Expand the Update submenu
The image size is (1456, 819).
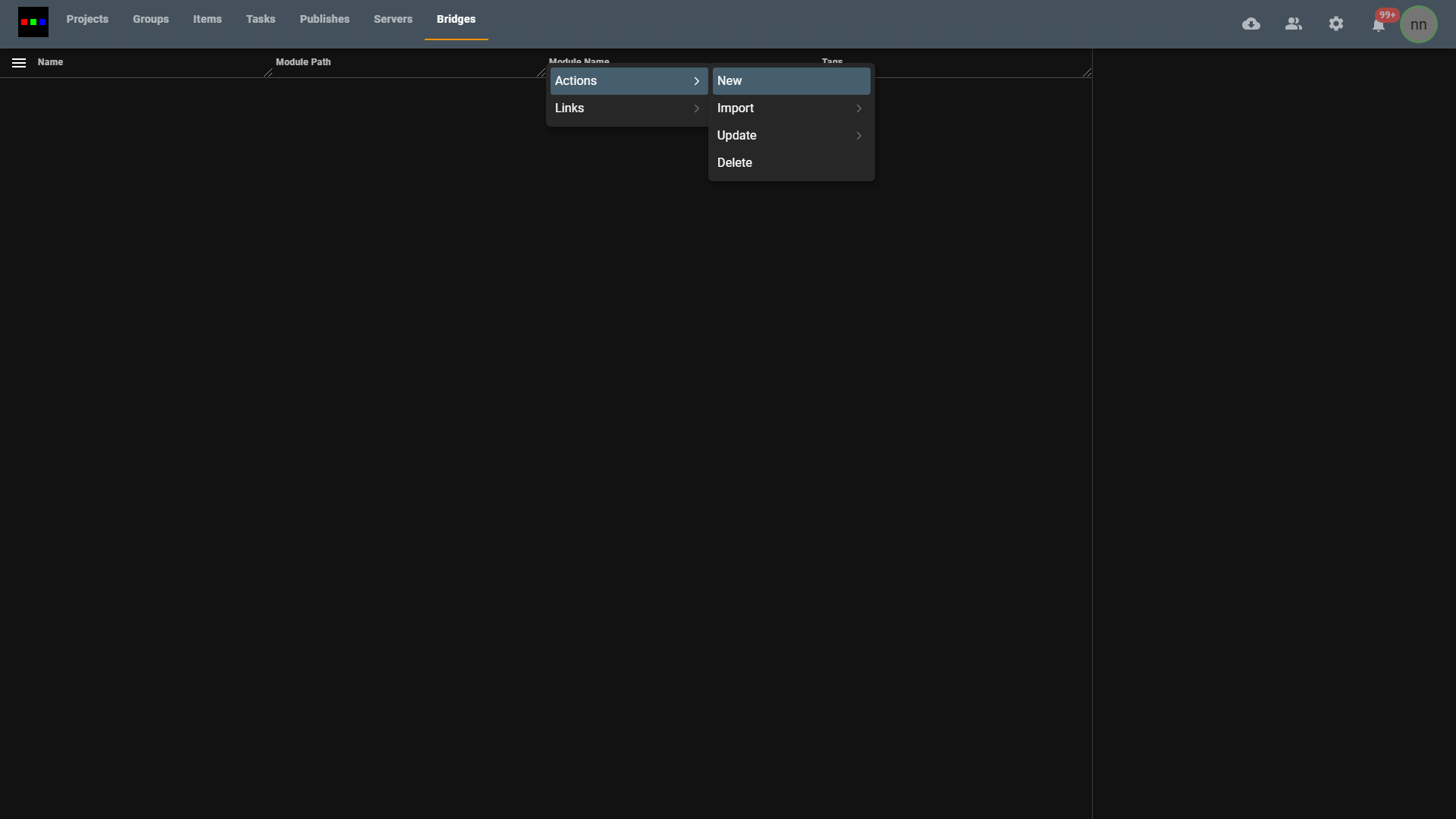(x=790, y=136)
